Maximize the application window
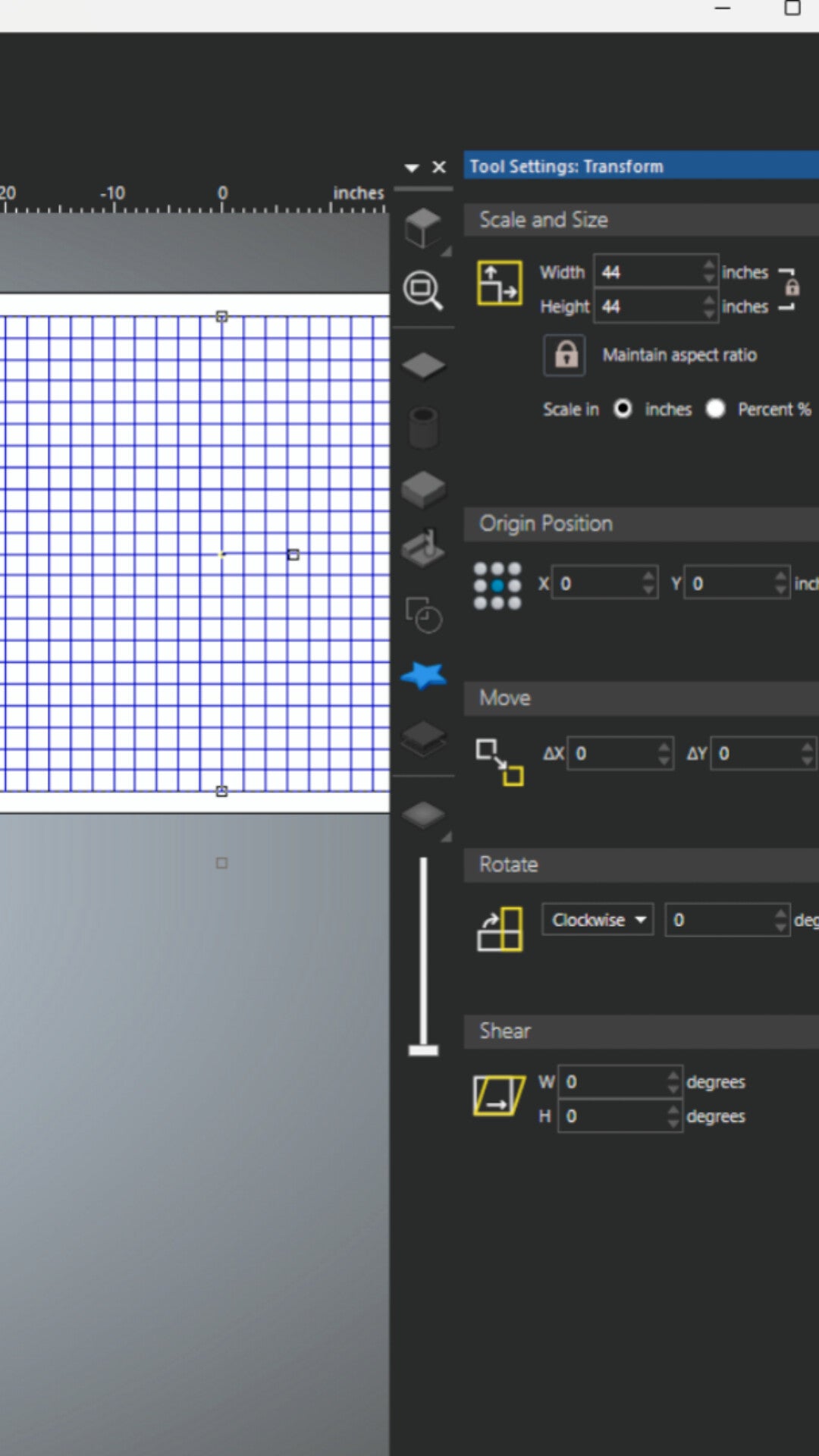 coord(792,8)
